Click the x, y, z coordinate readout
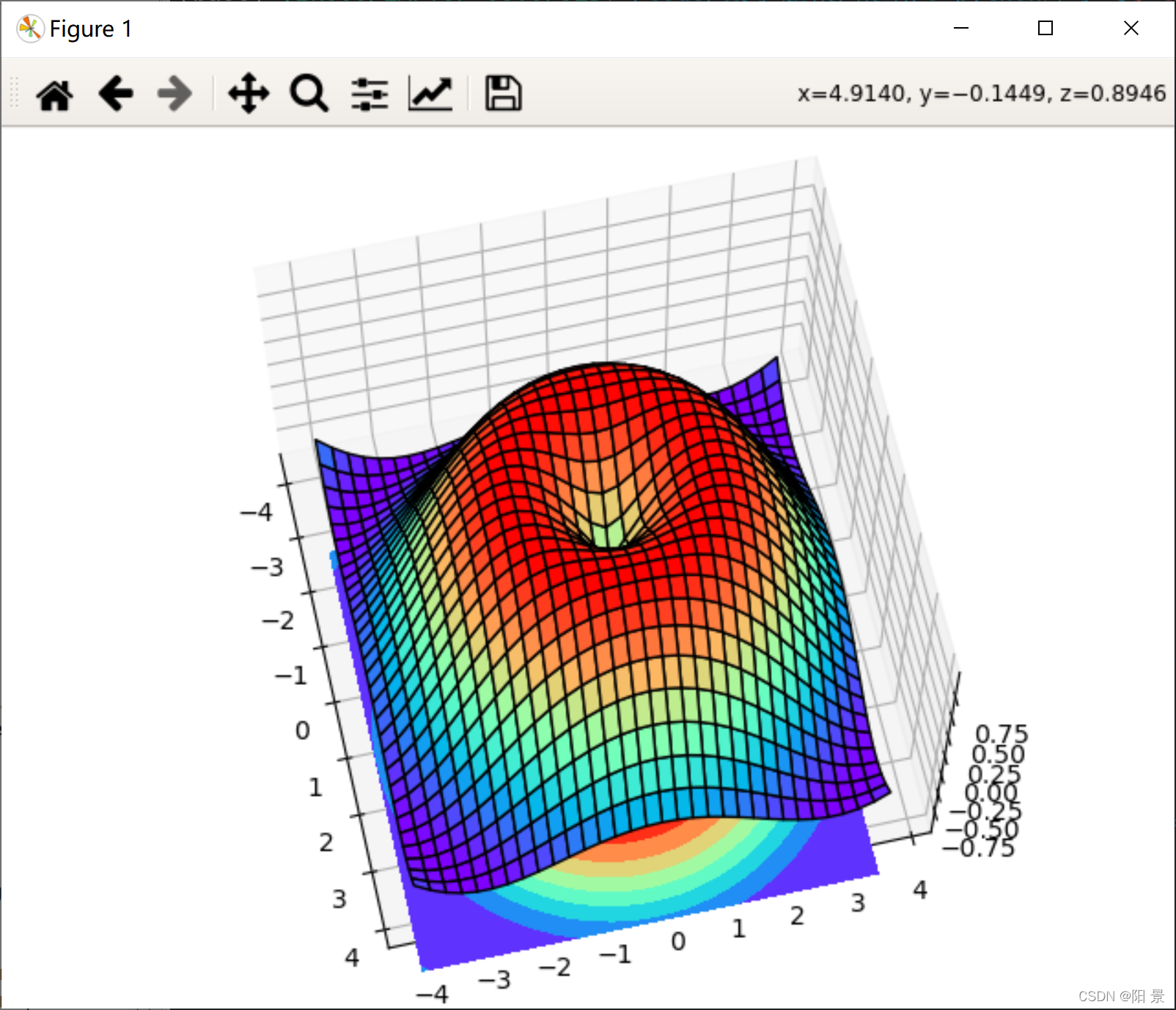Image resolution: width=1176 pixels, height=1010 pixels. [982, 94]
